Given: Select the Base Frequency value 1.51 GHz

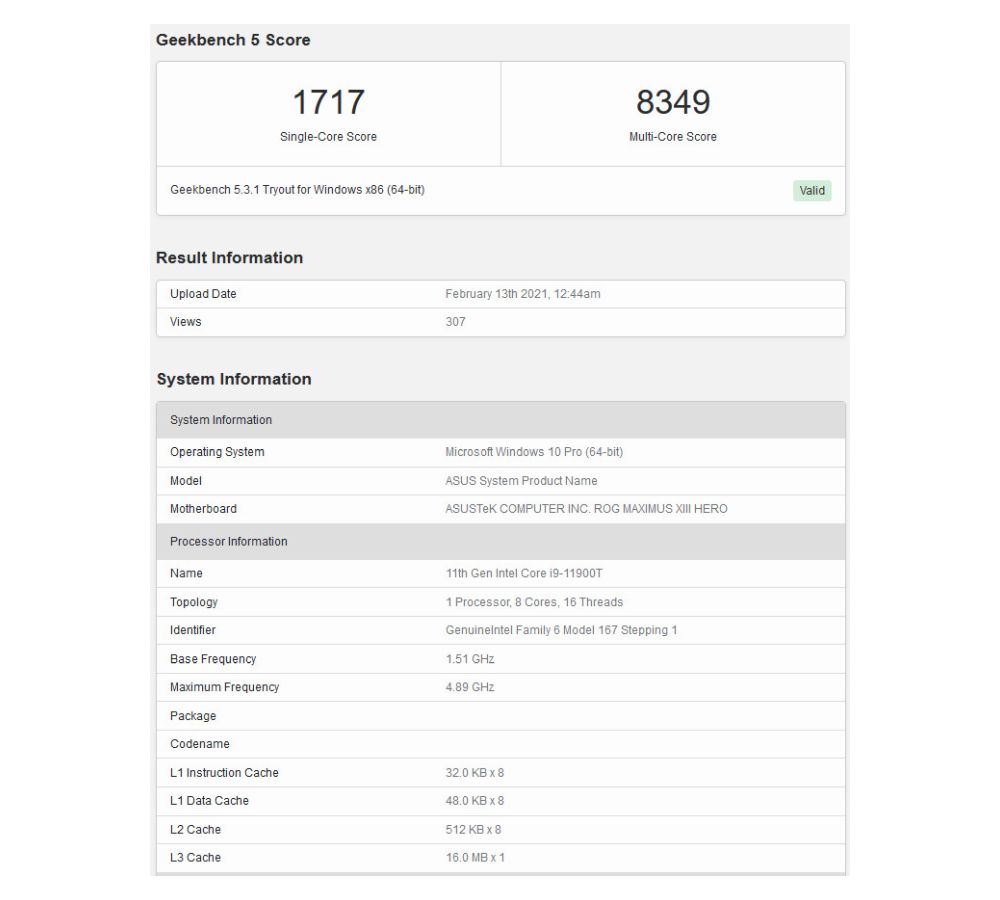Looking at the screenshot, I should point(468,659).
